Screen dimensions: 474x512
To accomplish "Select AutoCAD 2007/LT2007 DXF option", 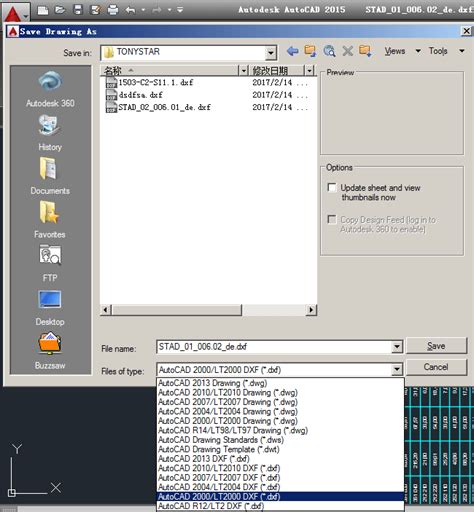I will pyautogui.click(x=280, y=478).
